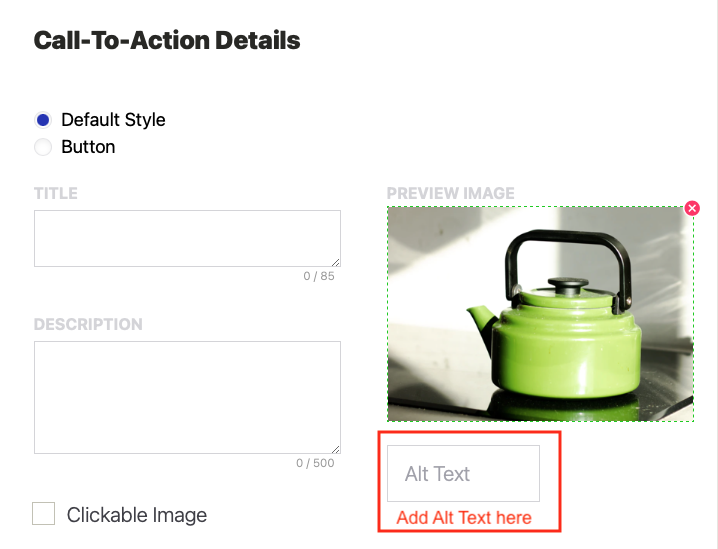Screen dimensions: 718x549
Task: Click the Call-To-Action Details heading
Action: point(167,41)
